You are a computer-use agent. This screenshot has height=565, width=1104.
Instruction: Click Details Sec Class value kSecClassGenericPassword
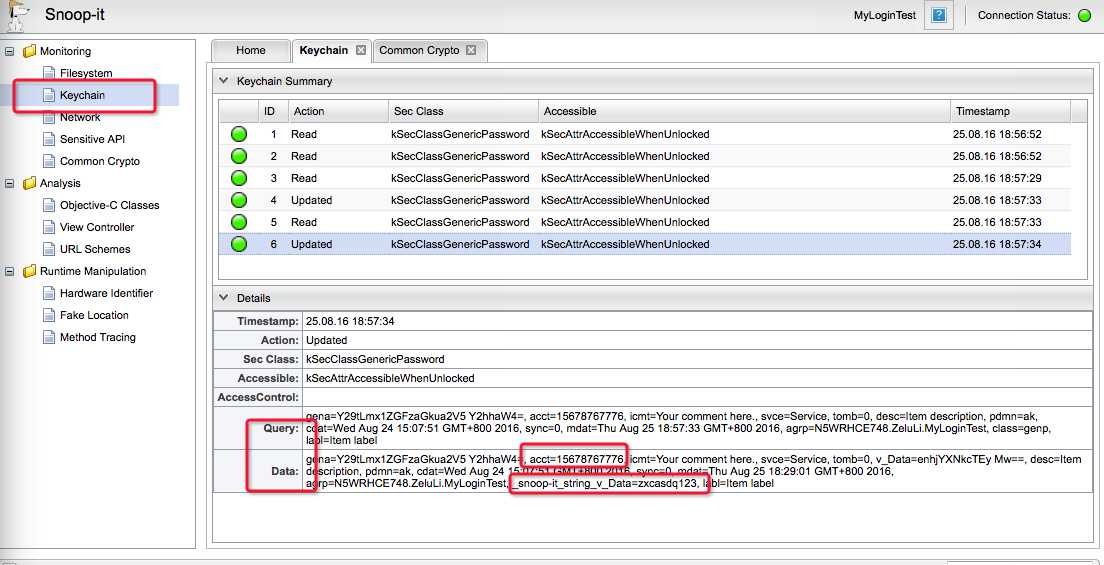tap(375, 359)
